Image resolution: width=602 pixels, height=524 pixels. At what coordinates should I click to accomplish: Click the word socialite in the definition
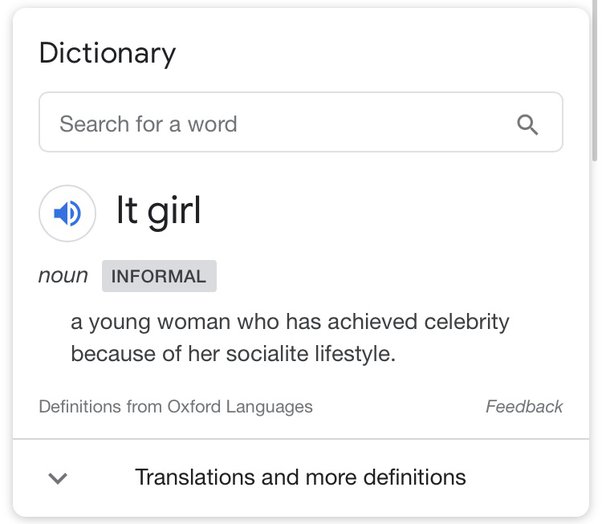pos(267,354)
